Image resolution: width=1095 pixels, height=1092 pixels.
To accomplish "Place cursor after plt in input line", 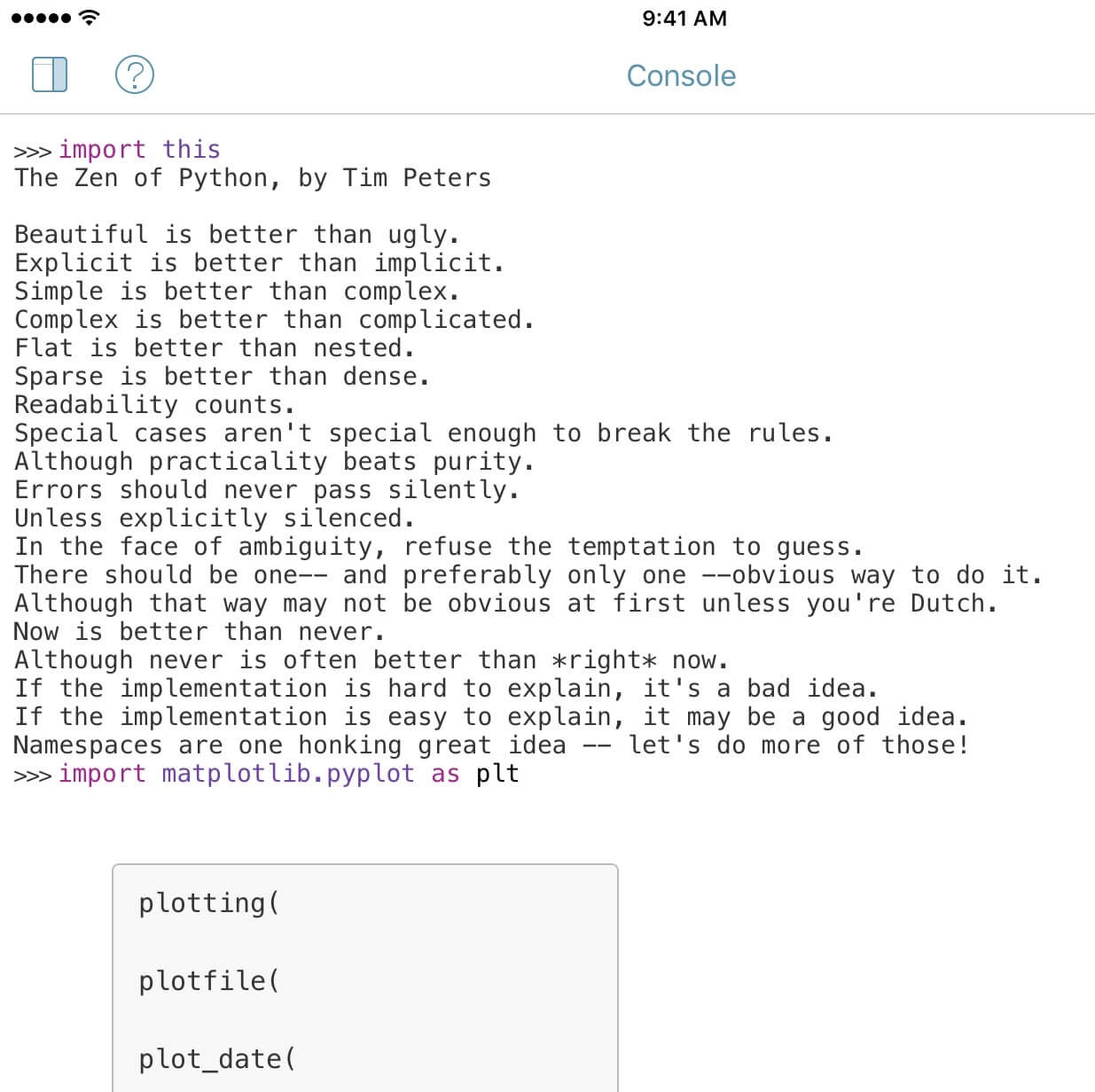I will (521, 774).
